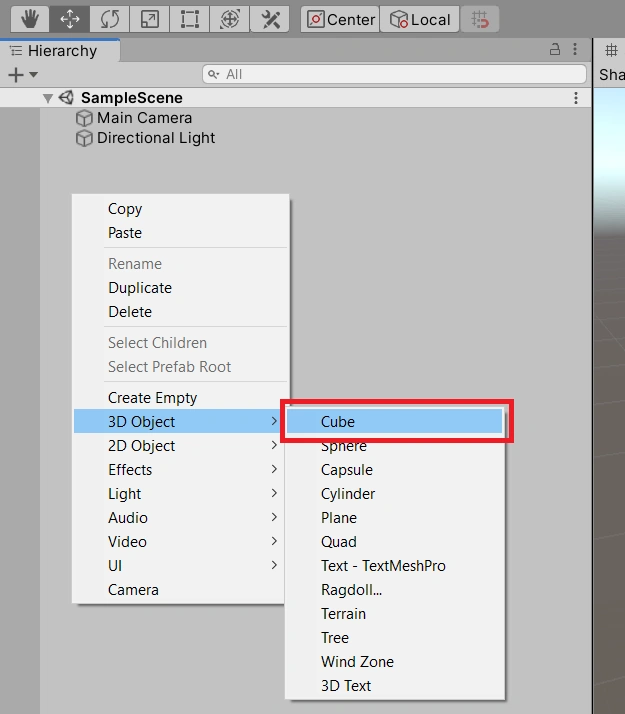Open SampleScene options kebab menu
The height and width of the screenshot is (714, 625).
(x=576, y=98)
